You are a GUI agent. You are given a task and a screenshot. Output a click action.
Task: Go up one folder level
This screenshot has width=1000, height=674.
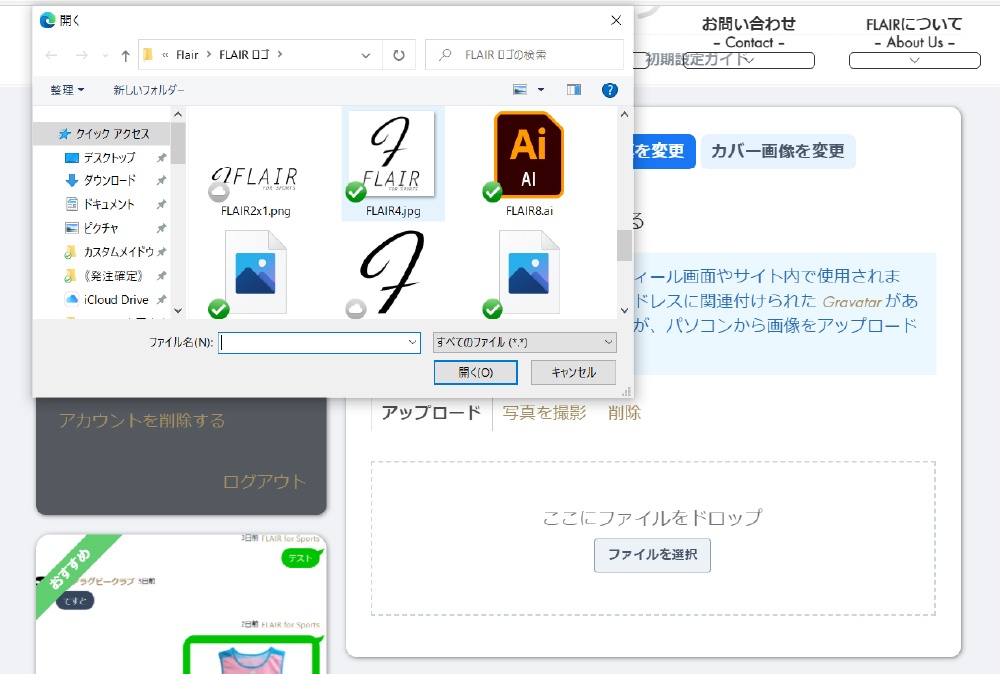click(x=126, y=55)
